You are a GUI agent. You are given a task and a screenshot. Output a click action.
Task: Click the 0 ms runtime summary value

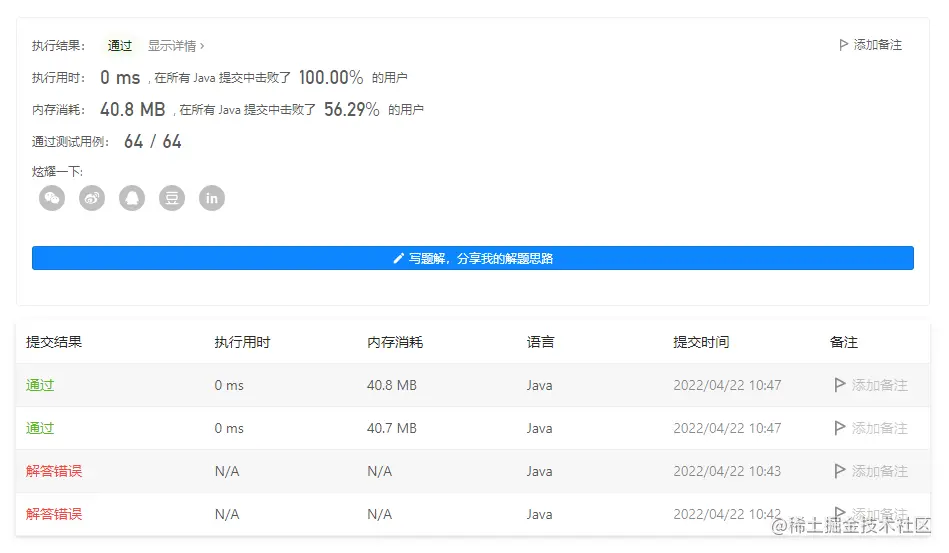click(x=120, y=77)
